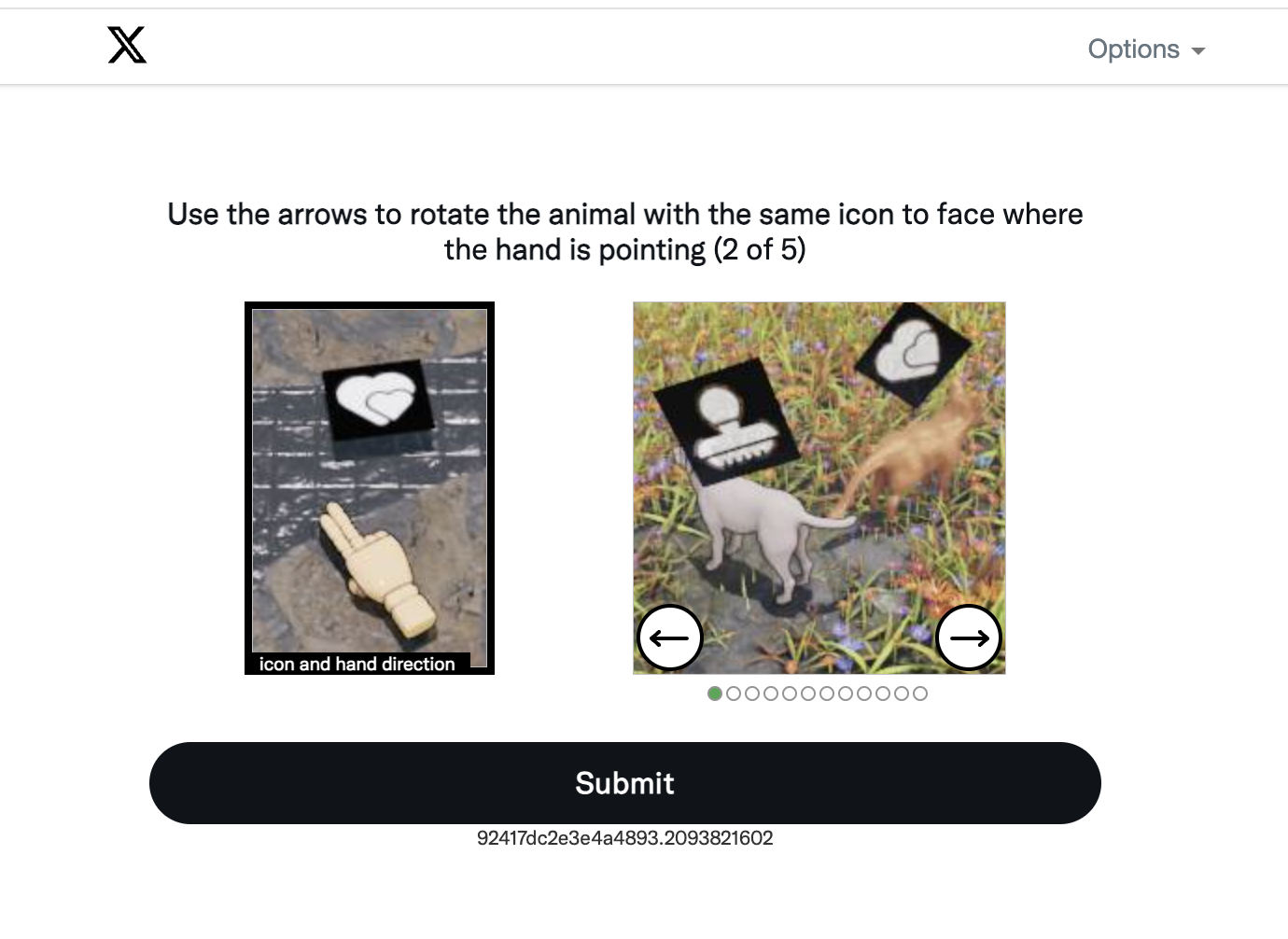Click the heart icon in the reference image
Image resolution: width=1288 pixels, height=939 pixels.
(x=378, y=400)
